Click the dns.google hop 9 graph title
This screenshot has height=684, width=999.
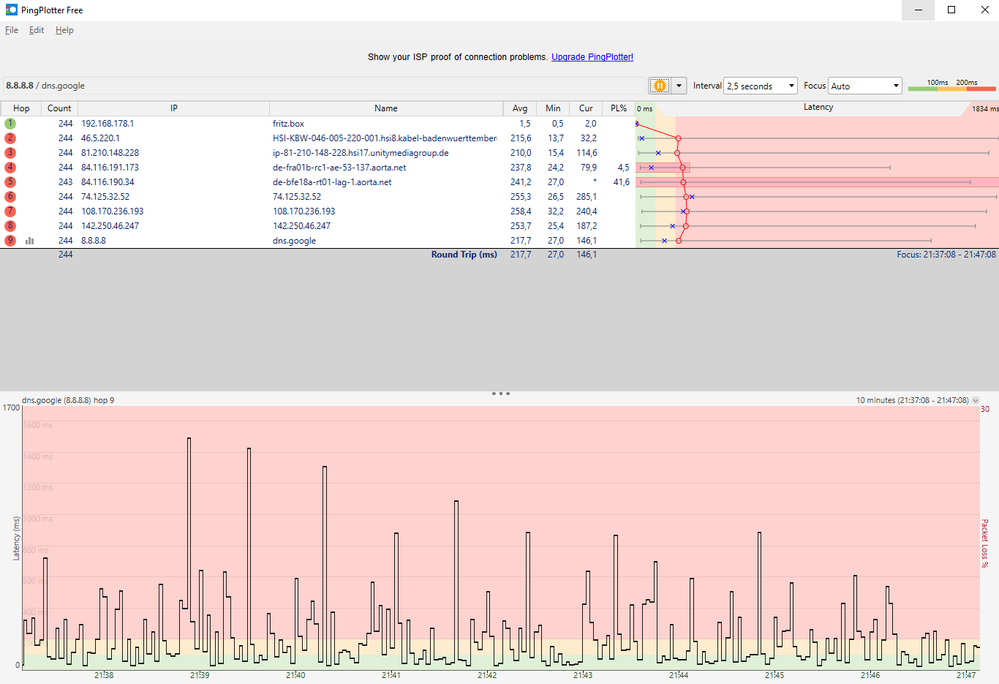(x=68, y=401)
